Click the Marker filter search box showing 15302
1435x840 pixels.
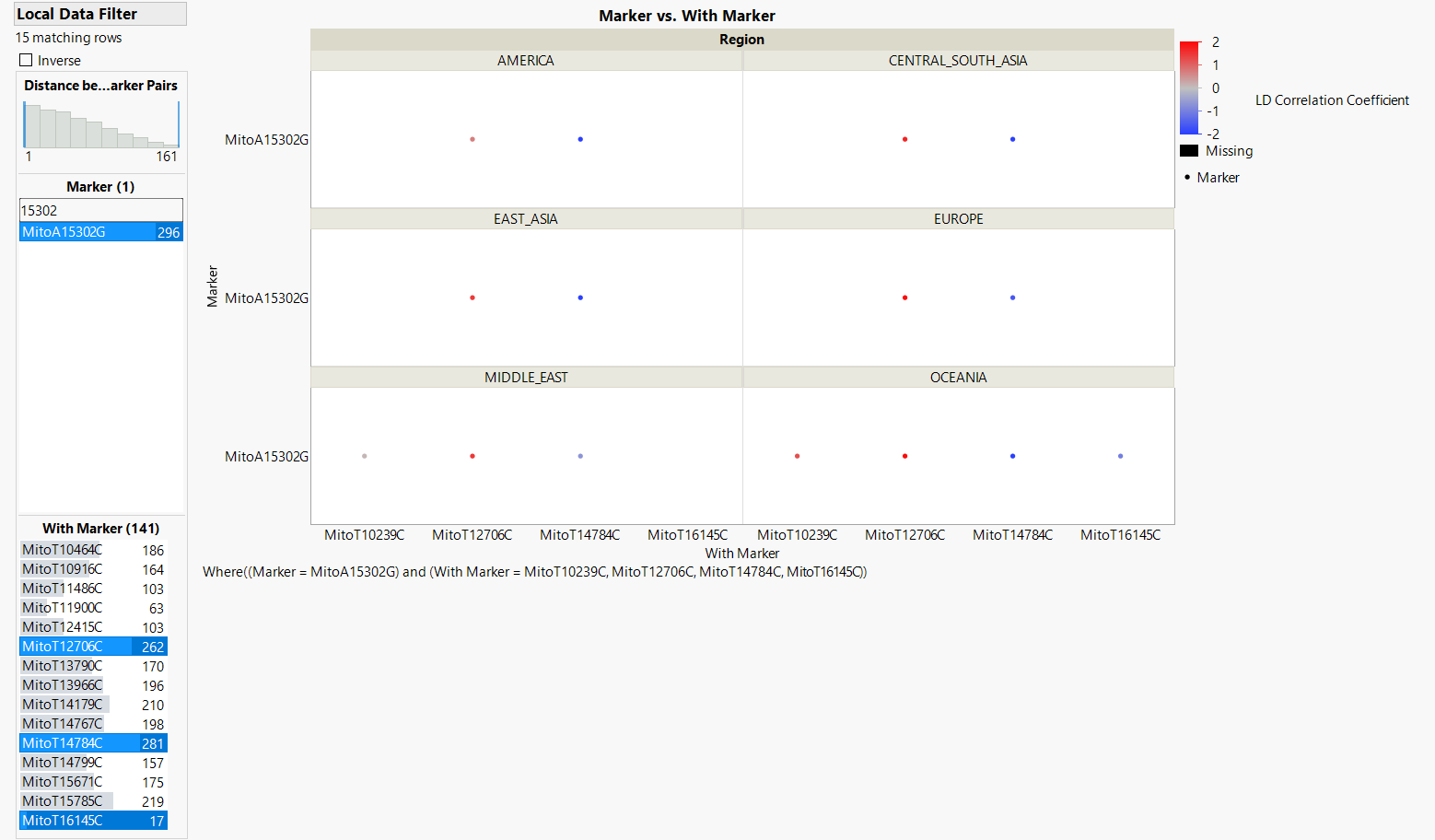coord(100,210)
